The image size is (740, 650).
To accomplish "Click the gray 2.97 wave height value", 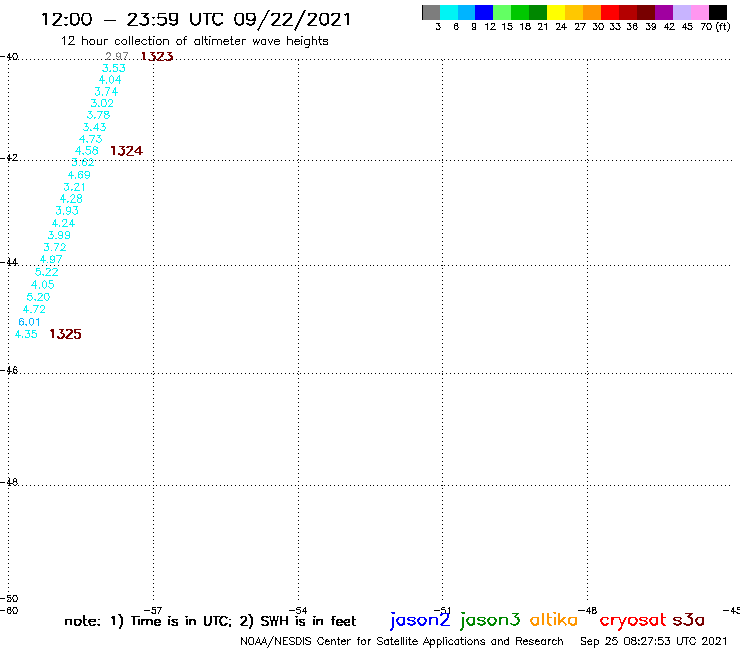I will coord(117,56).
